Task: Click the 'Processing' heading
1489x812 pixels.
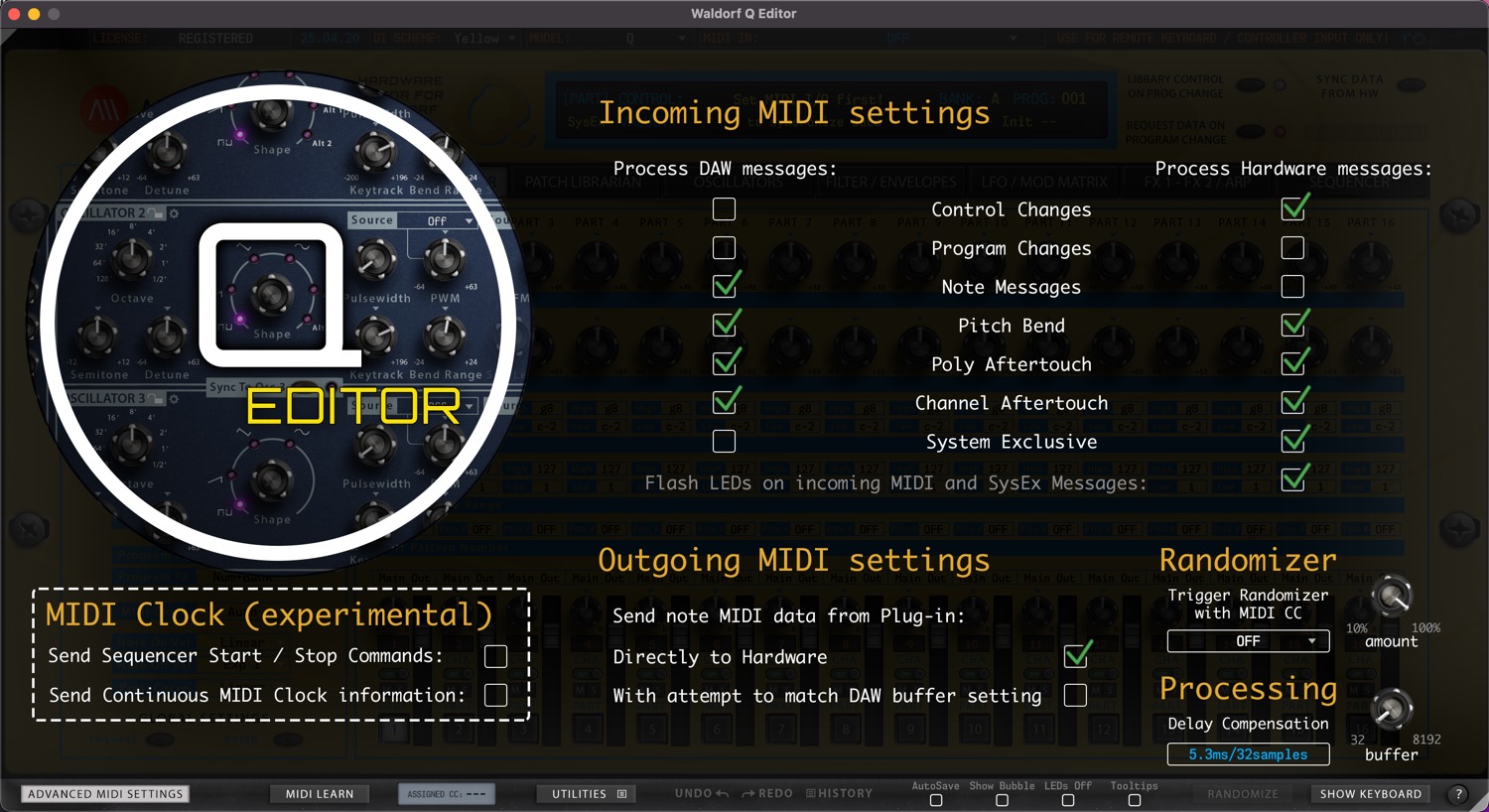Action: click(1248, 689)
